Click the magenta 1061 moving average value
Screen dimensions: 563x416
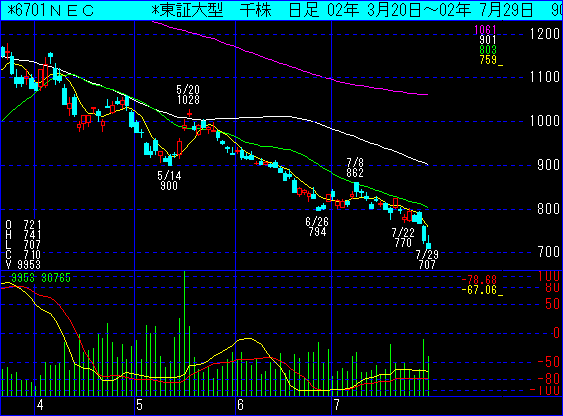(x=485, y=30)
